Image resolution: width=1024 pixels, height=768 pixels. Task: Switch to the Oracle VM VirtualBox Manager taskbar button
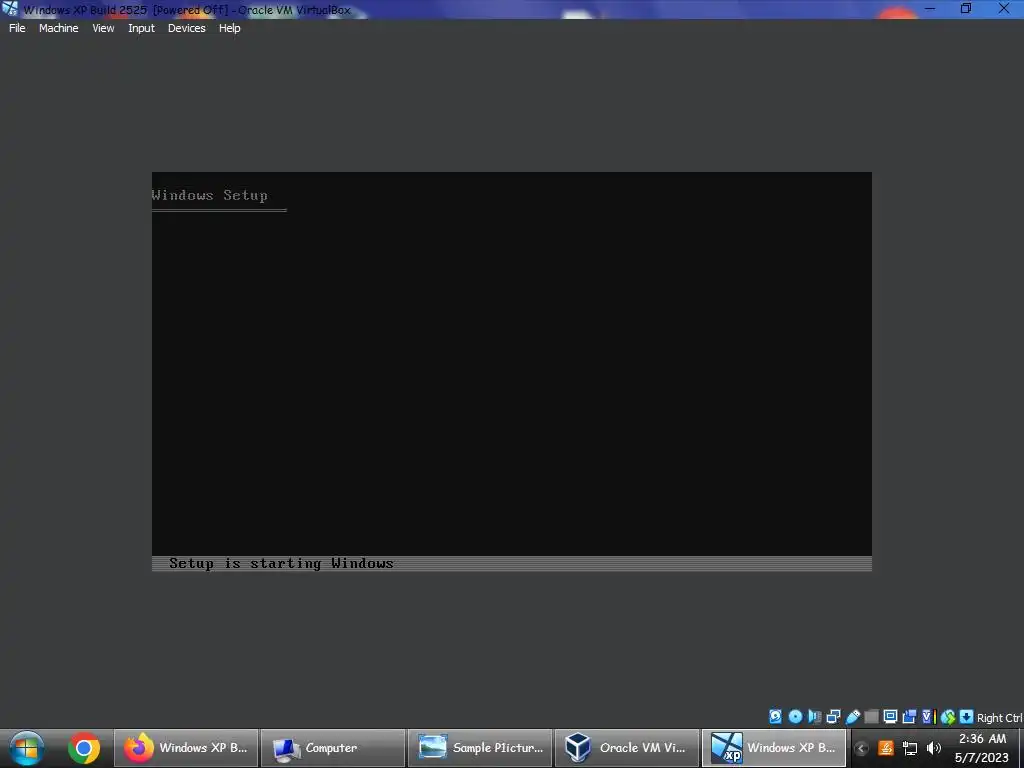(626, 748)
